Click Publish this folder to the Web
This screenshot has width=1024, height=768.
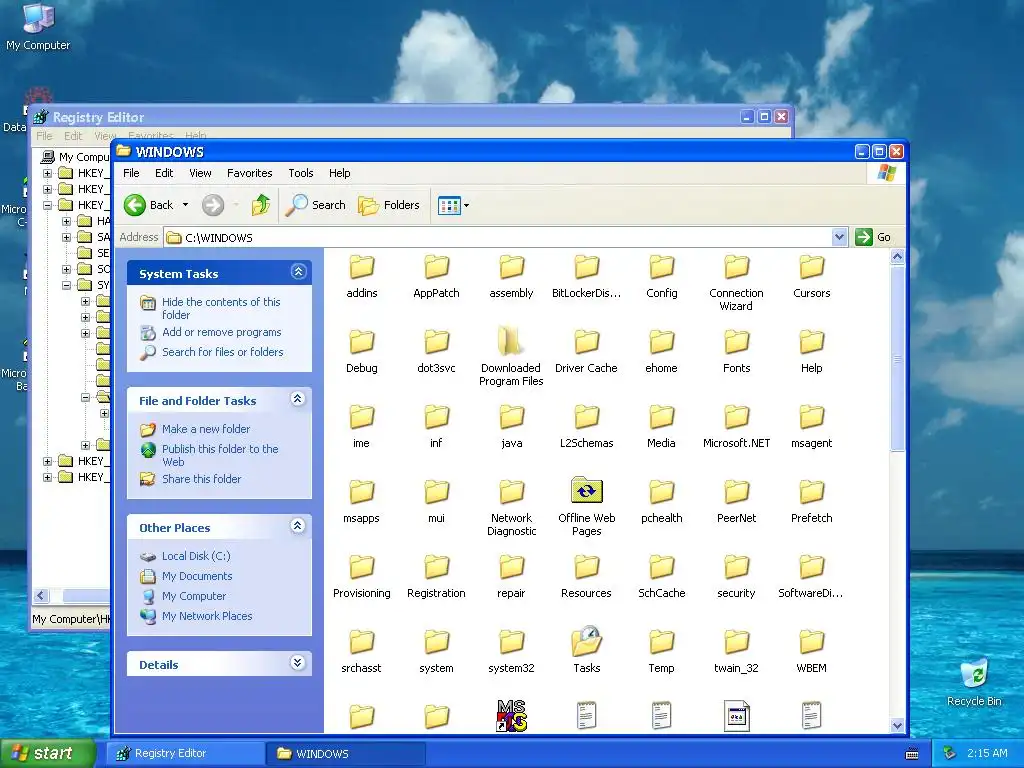(x=220, y=455)
